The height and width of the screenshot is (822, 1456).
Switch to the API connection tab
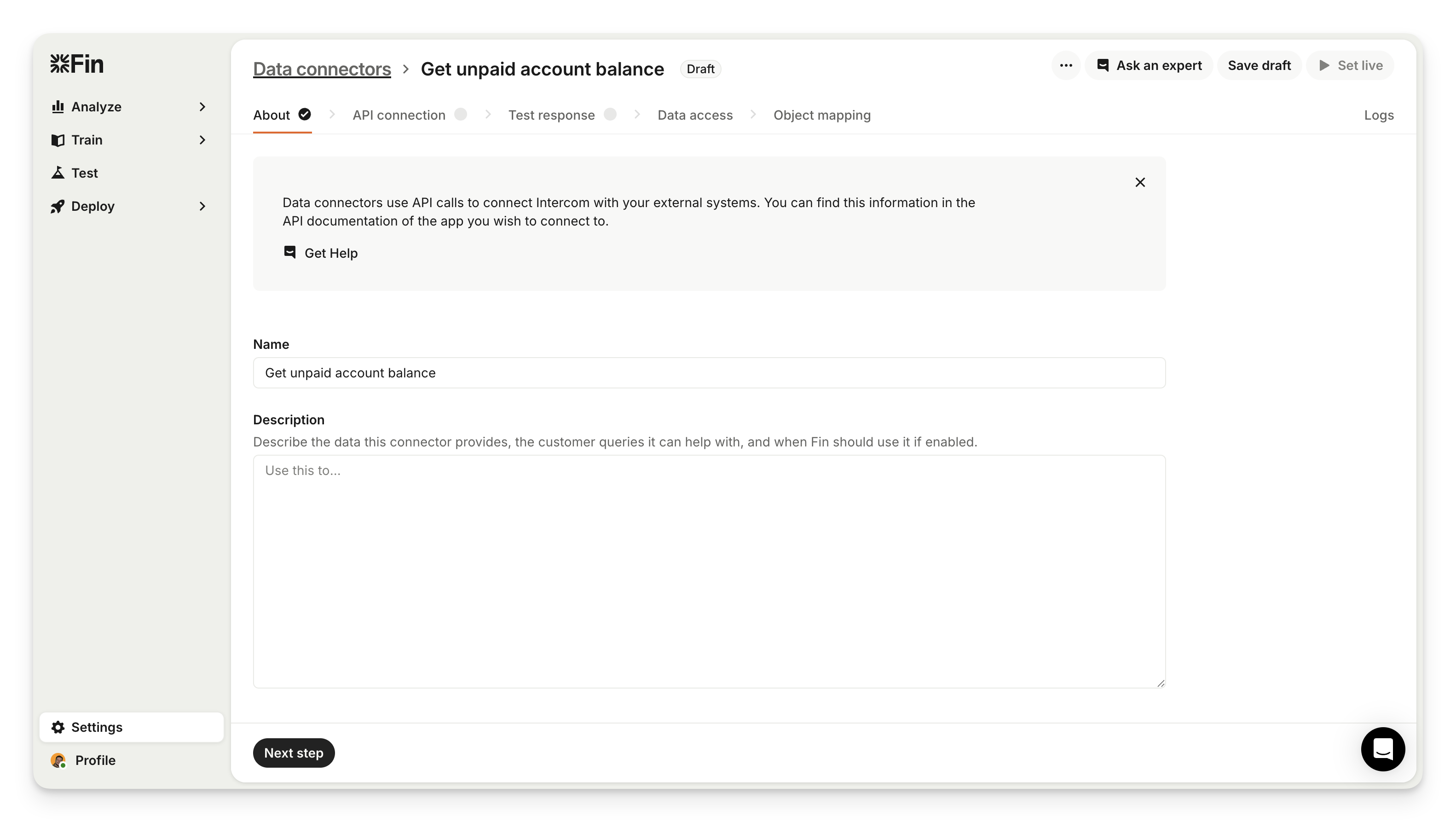pos(399,116)
